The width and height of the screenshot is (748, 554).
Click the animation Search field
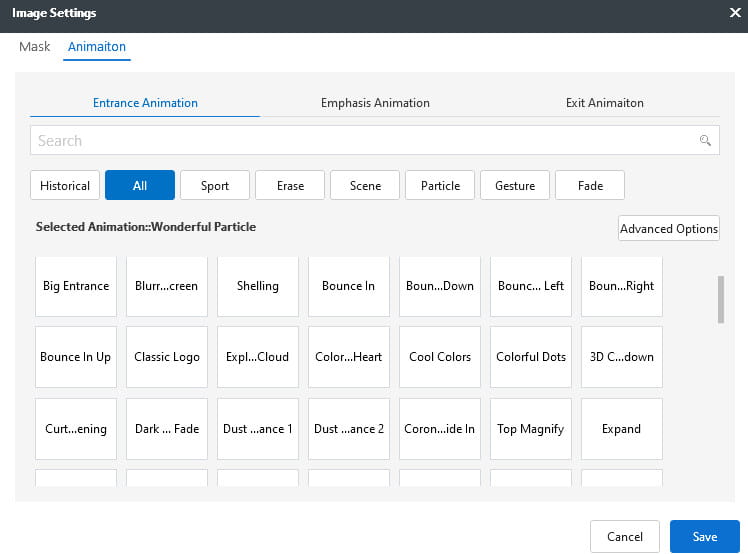coord(360,141)
